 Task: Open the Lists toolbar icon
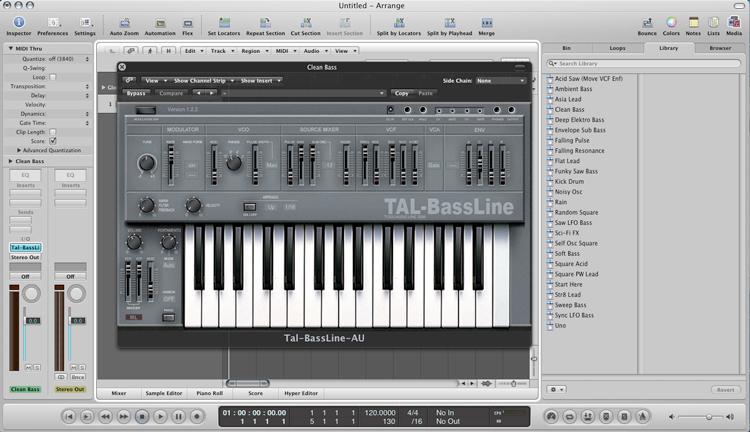pos(713,22)
